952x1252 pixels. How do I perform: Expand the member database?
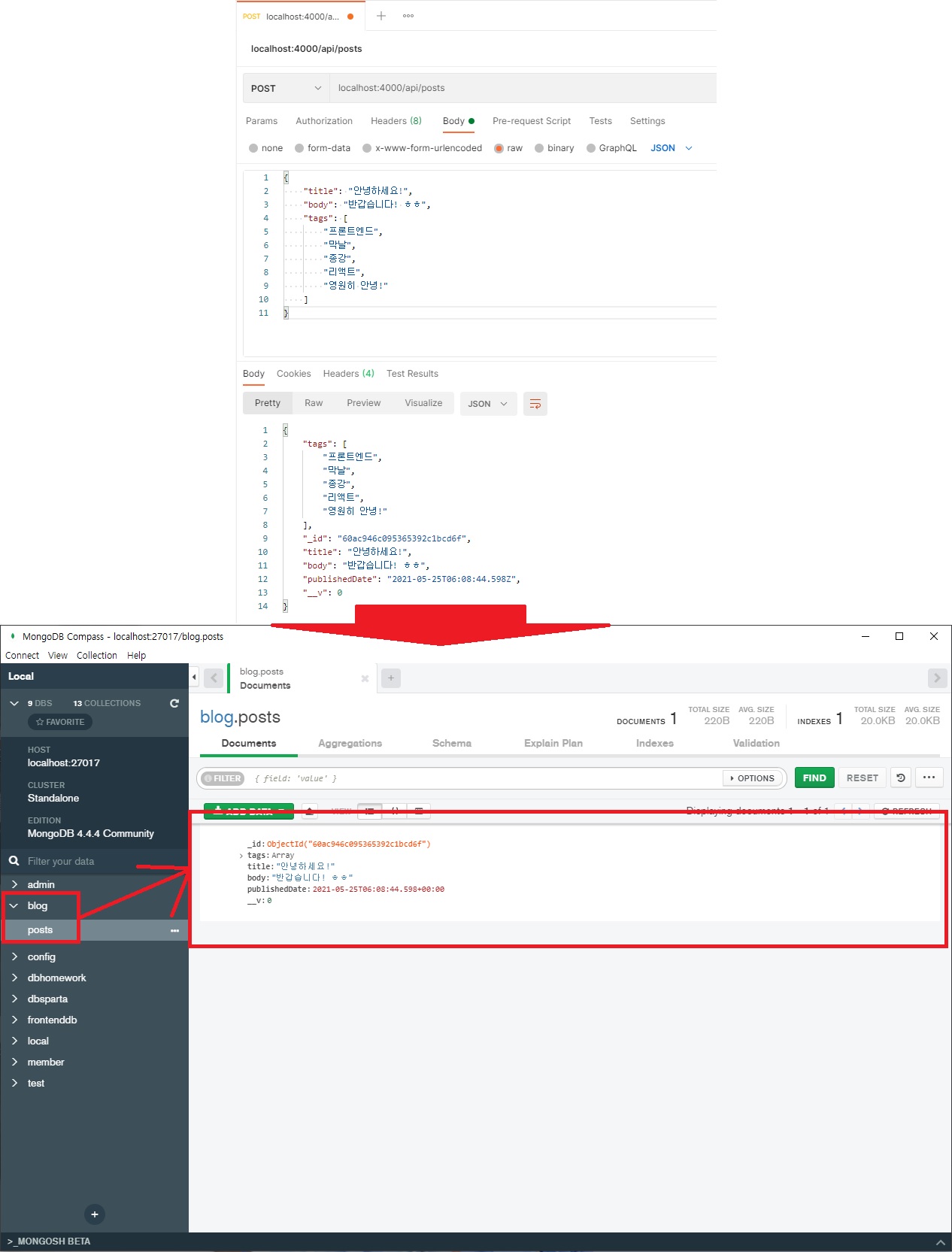pyautogui.click(x=14, y=1062)
